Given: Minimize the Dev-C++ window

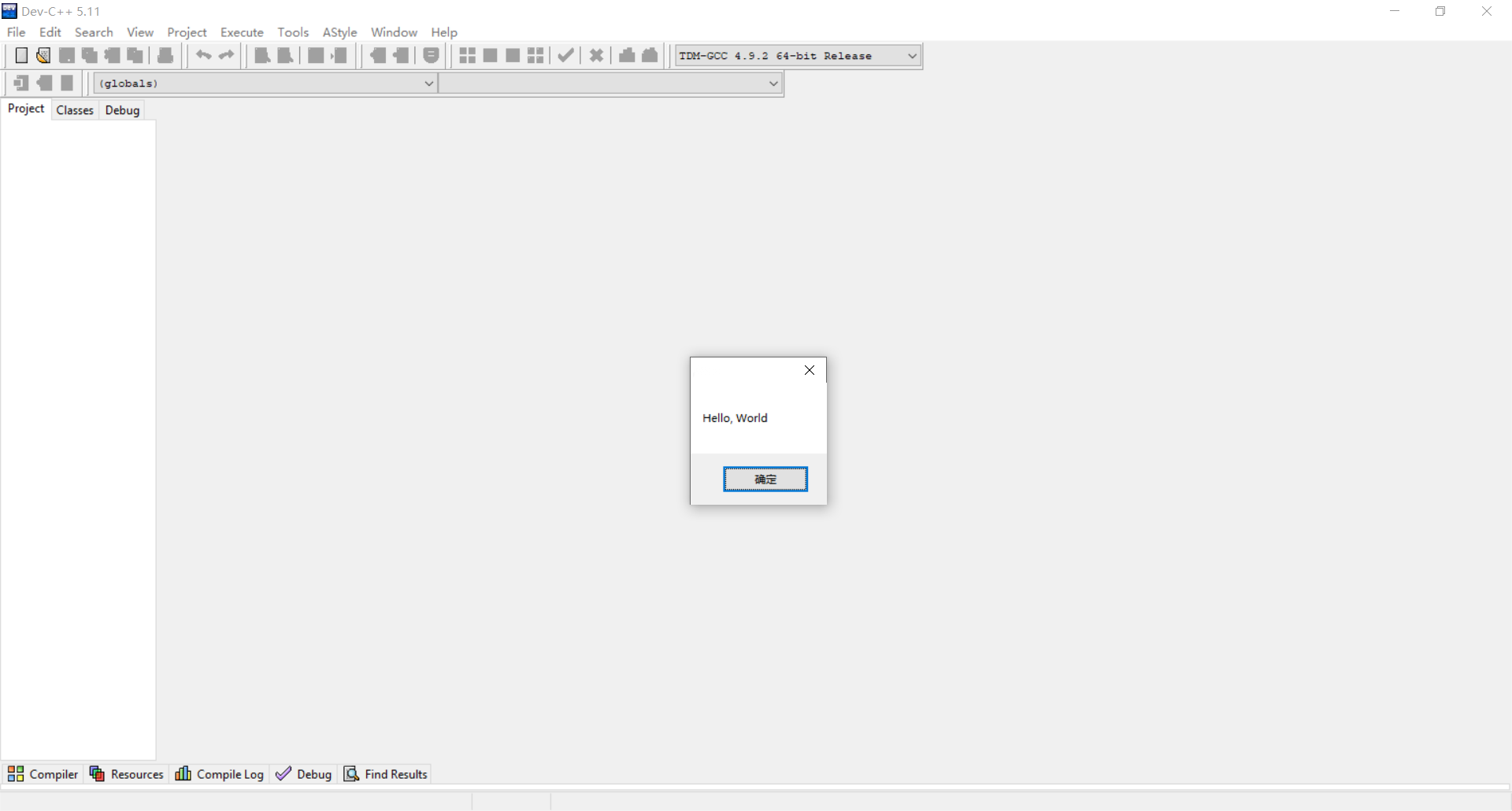Looking at the screenshot, I should 1395,11.
